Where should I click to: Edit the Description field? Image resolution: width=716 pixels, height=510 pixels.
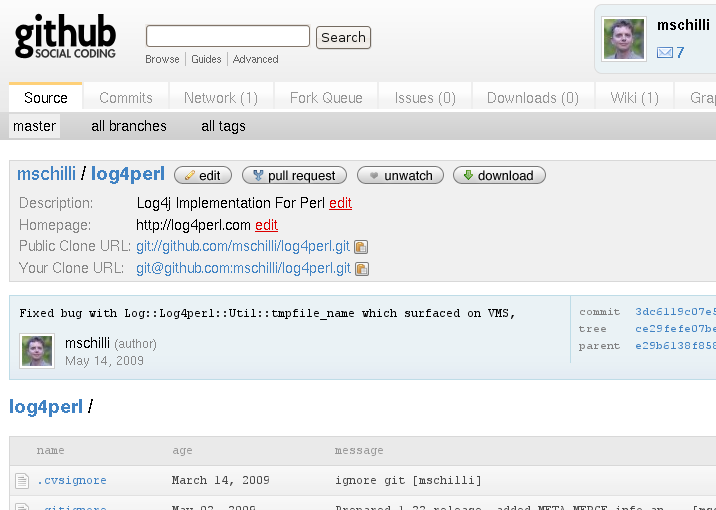(x=341, y=203)
